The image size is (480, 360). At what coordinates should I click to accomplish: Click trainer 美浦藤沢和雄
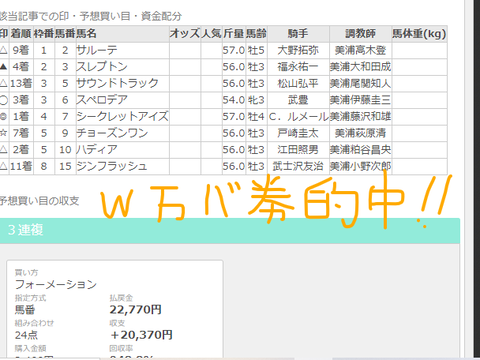tap(360, 116)
